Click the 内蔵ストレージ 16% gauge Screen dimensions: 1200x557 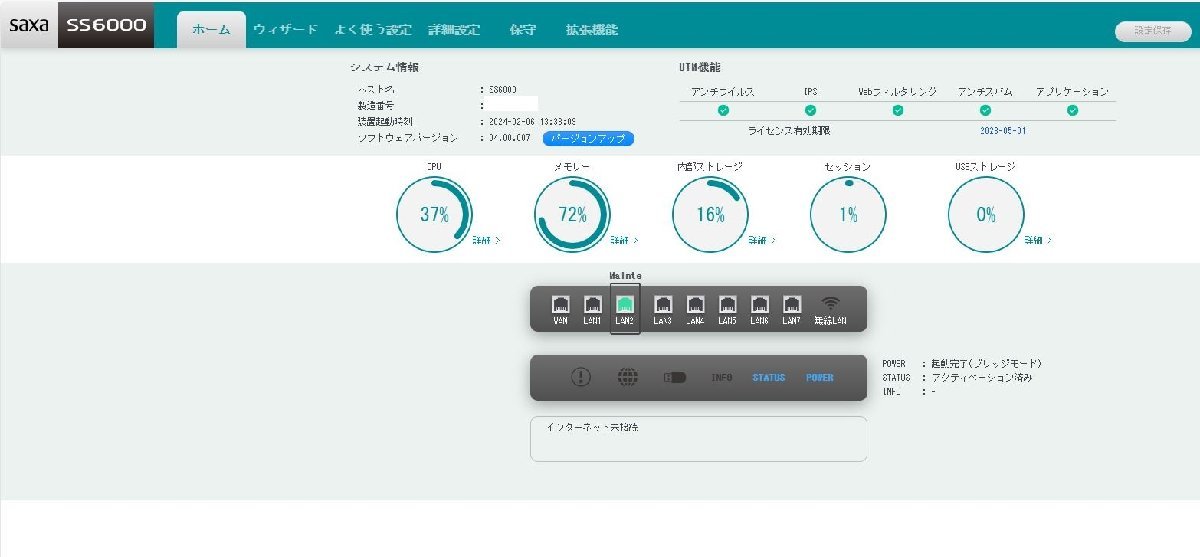pyautogui.click(x=710, y=214)
